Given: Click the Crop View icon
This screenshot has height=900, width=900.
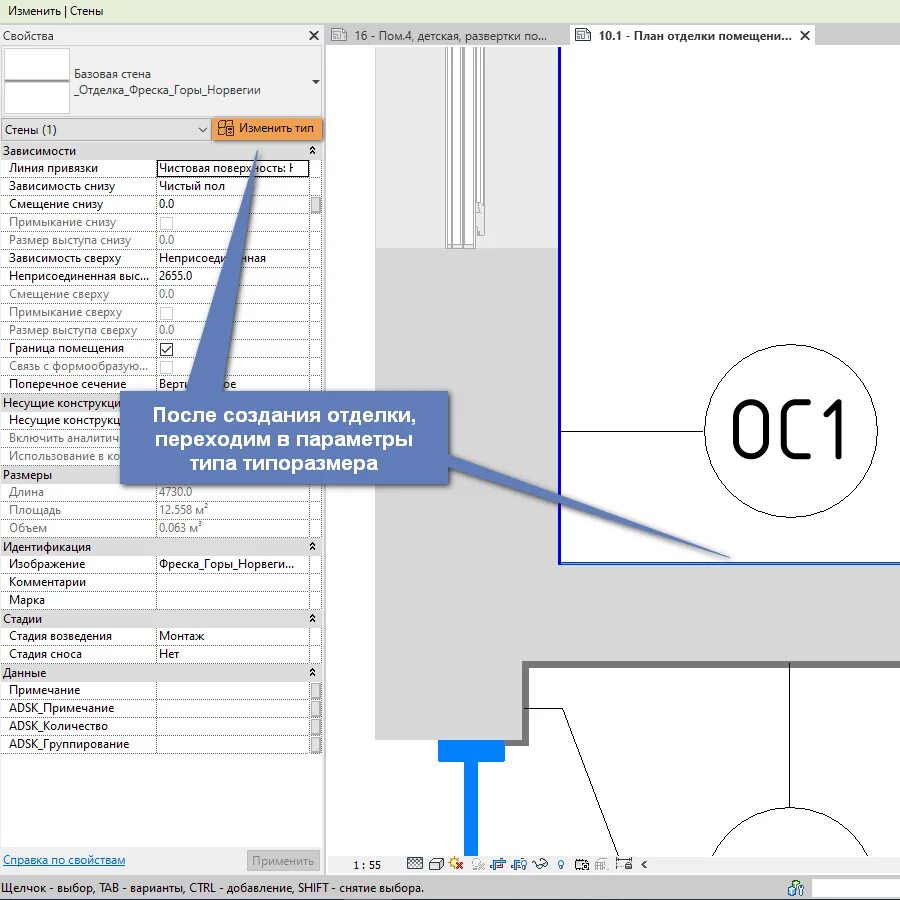Looking at the screenshot, I should click(x=498, y=863).
